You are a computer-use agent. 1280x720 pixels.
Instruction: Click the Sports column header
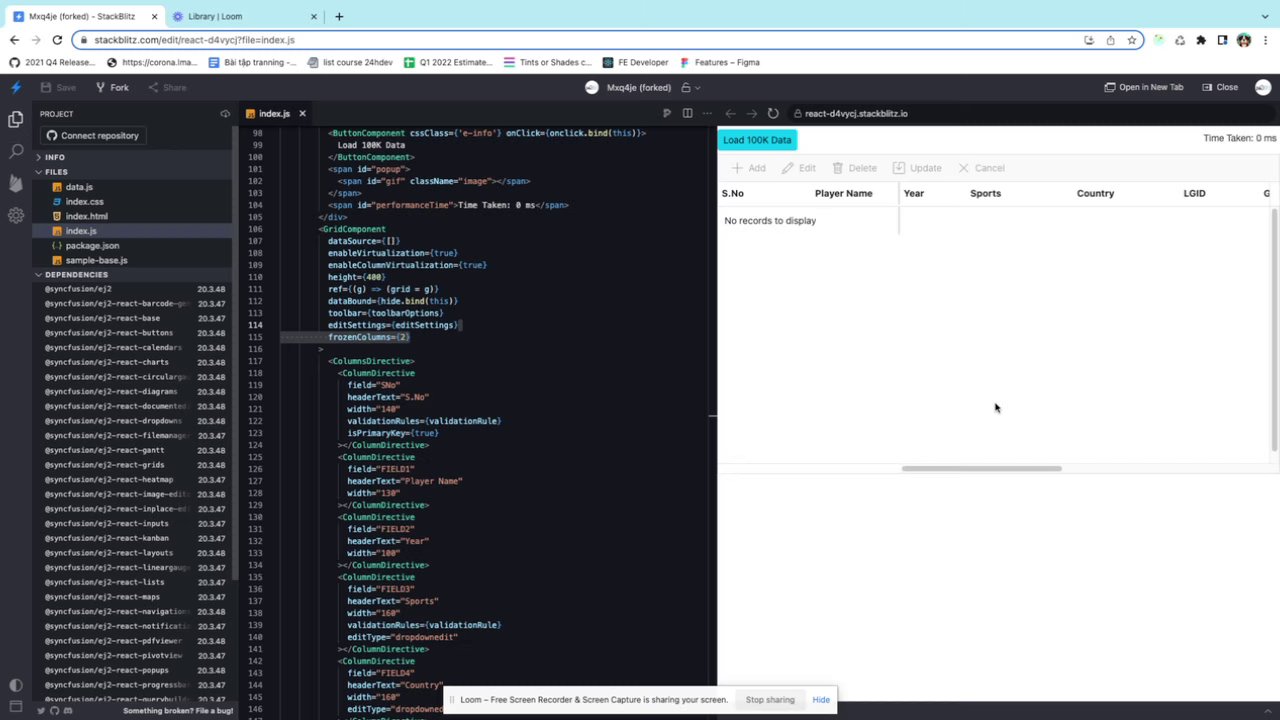(985, 193)
